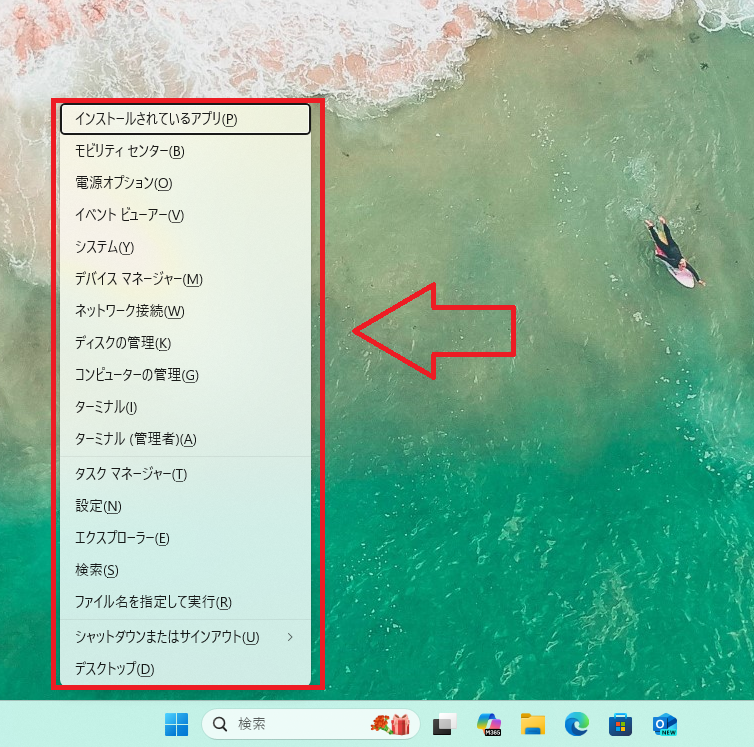Open File Explorer from the taskbar
Viewport: 754px width, 747px height.
533,724
